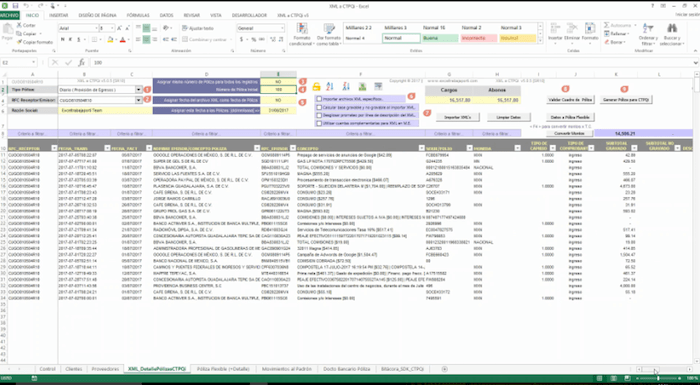Click the Ajustar texto wrap icon
Viewport: 700px width, 385px height.
tap(185, 28)
